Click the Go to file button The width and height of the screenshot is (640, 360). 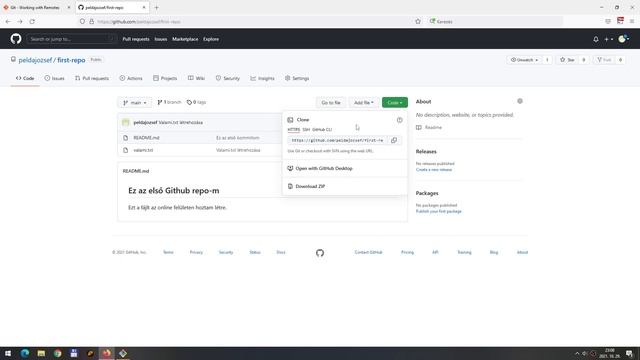(x=331, y=102)
